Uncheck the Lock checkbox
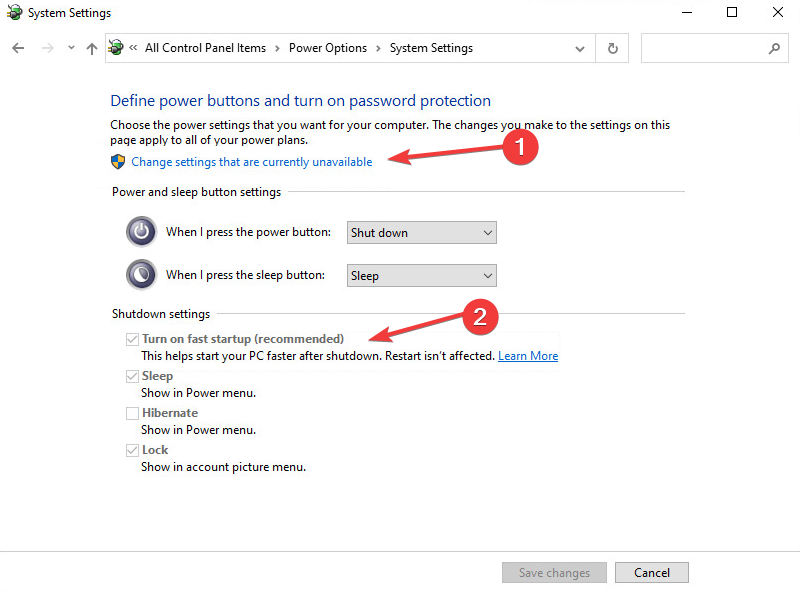 132,450
